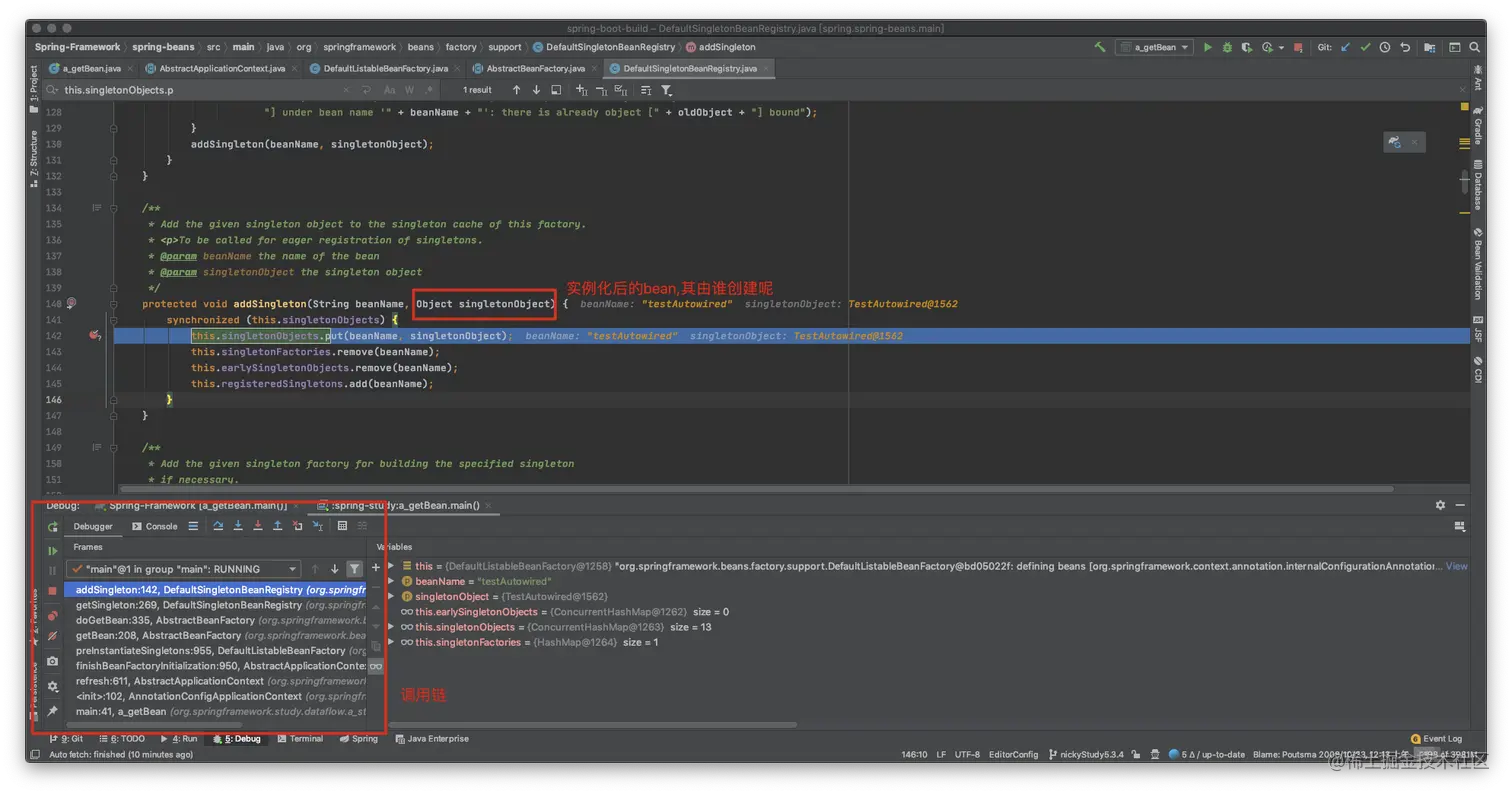Open Git history via the clock icon

[1385, 47]
